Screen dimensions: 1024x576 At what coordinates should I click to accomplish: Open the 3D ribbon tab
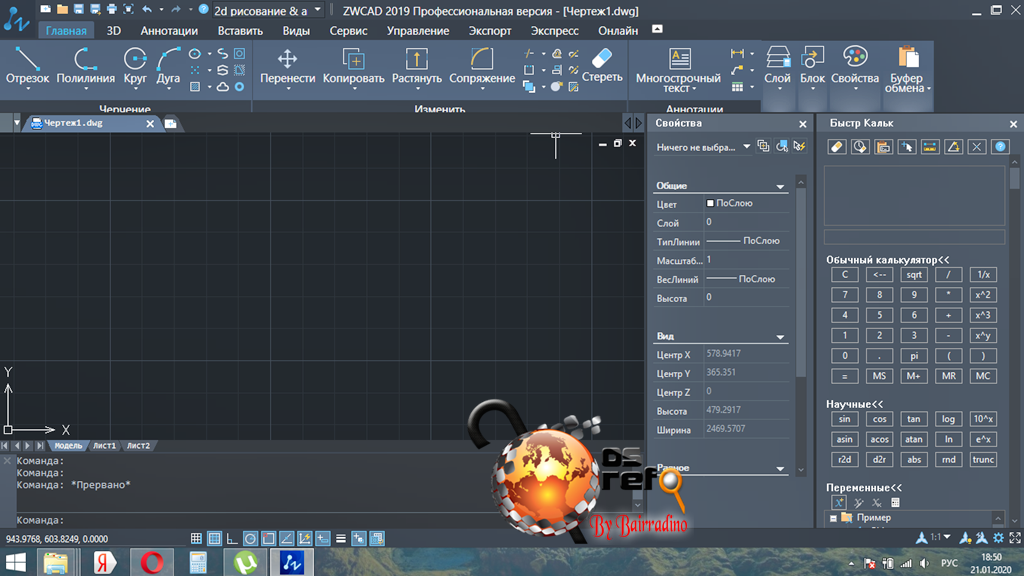point(114,31)
